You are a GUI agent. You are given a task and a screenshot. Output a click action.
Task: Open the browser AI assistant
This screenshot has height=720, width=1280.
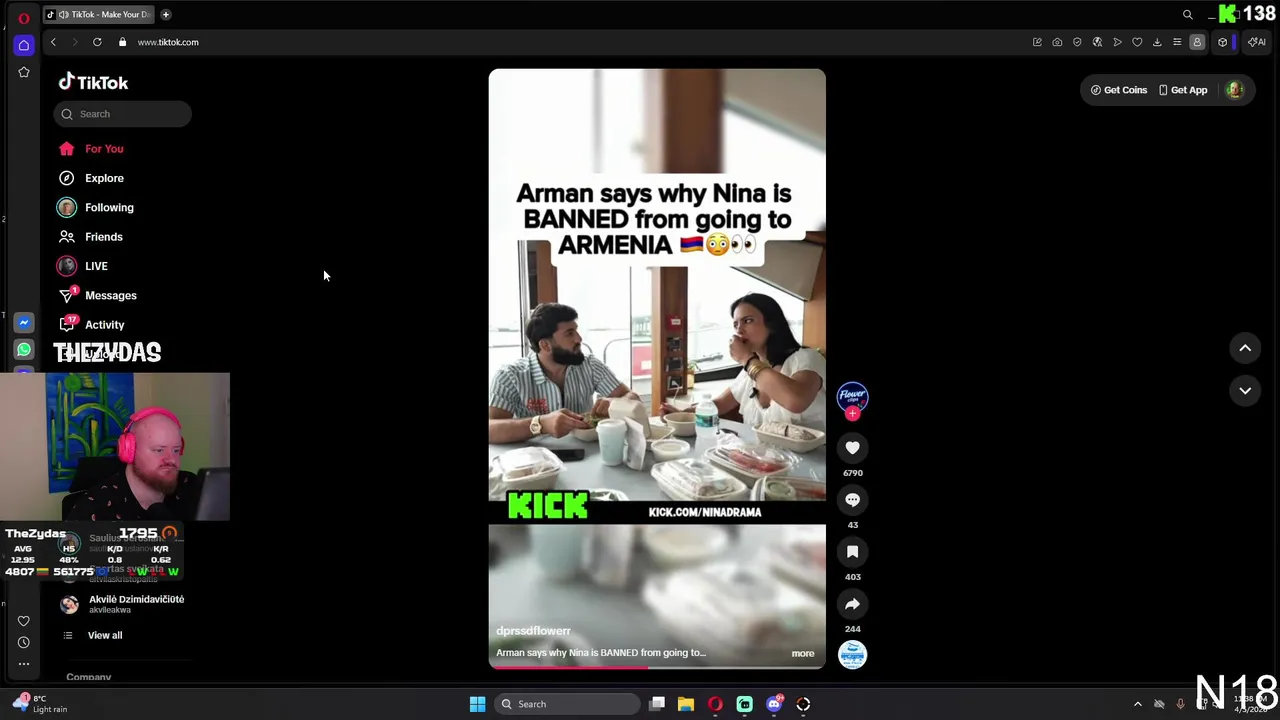(1257, 42)
